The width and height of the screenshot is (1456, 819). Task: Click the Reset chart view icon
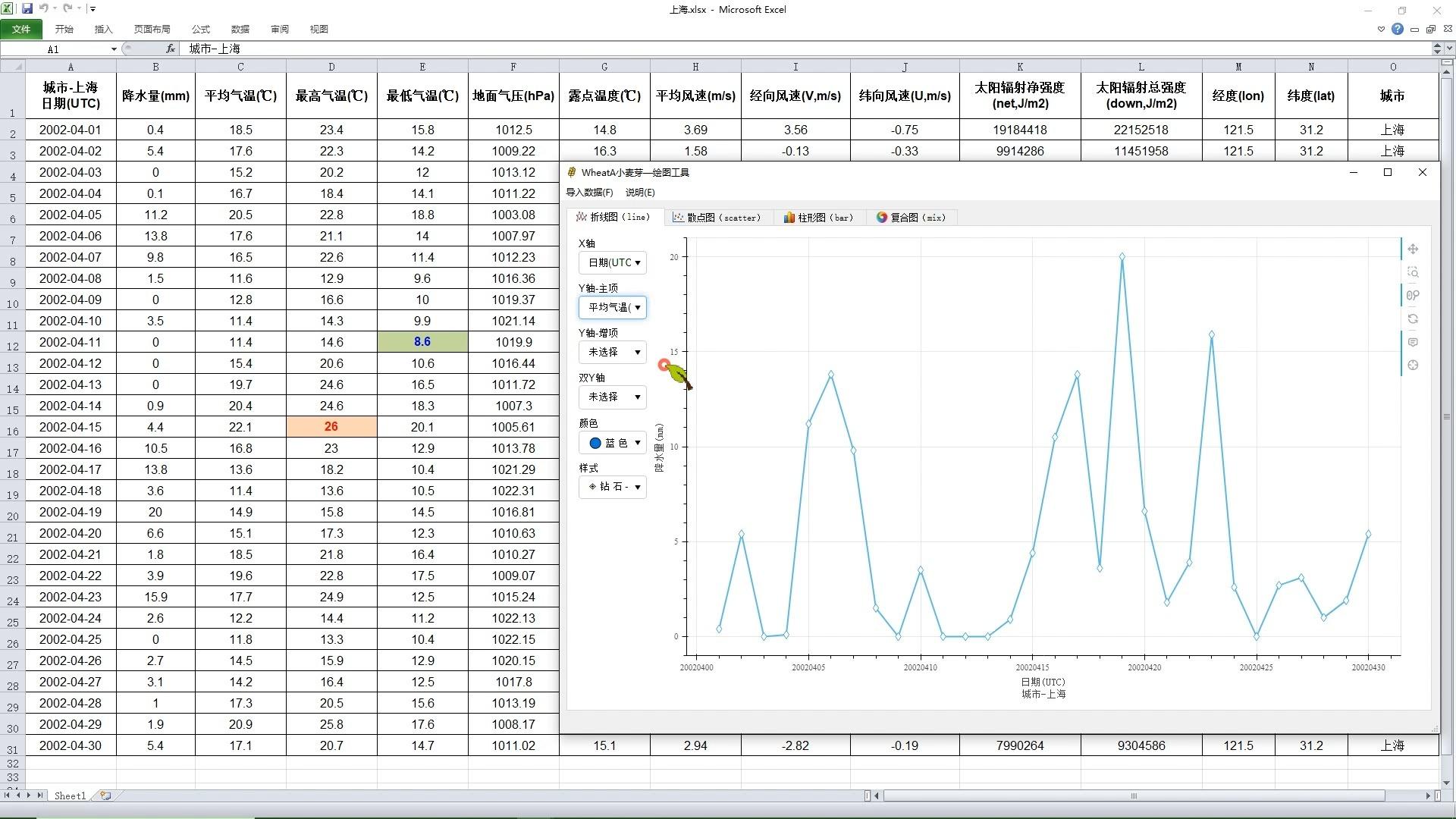click(1413, 319)
